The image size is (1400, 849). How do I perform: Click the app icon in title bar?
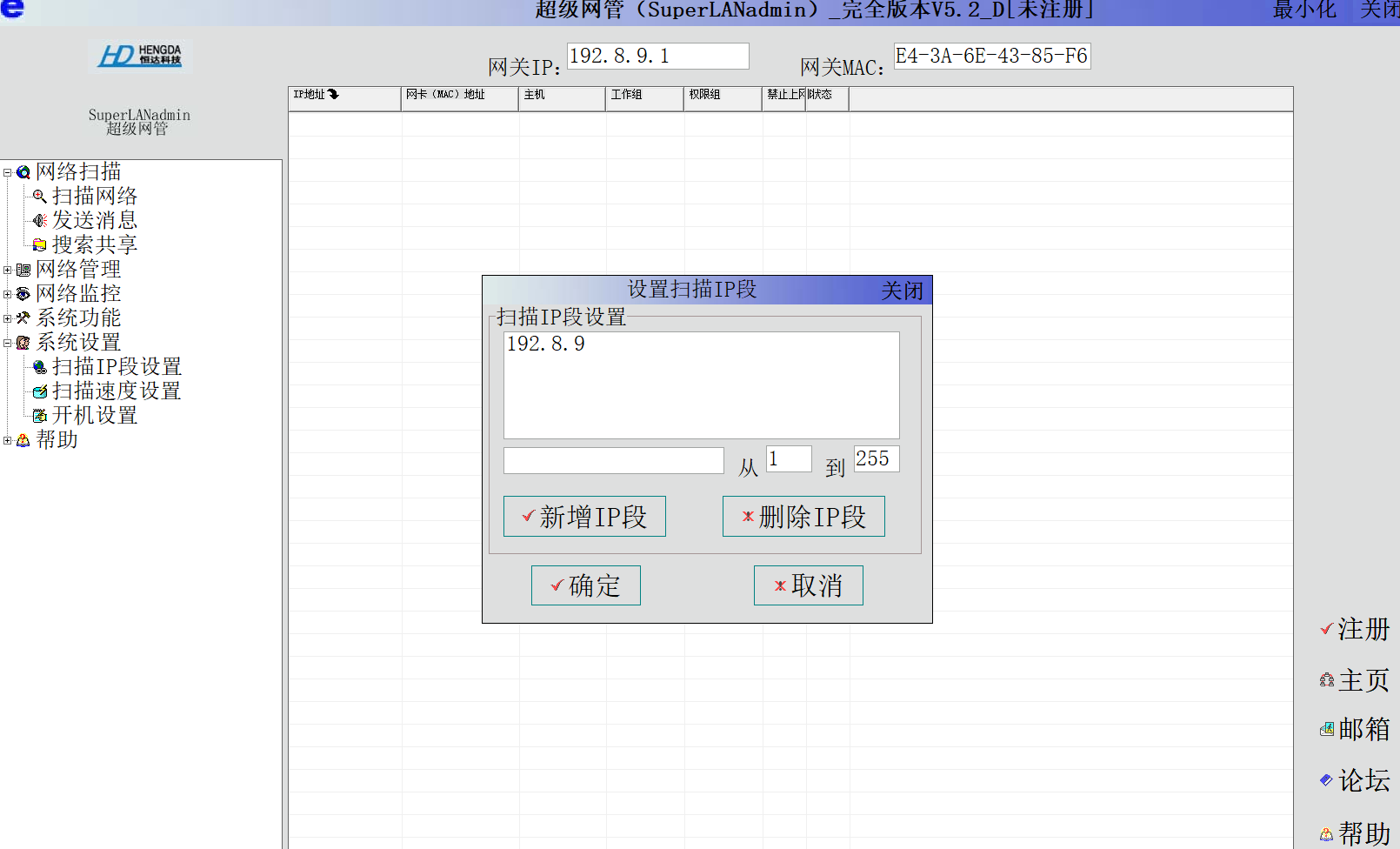12,9
